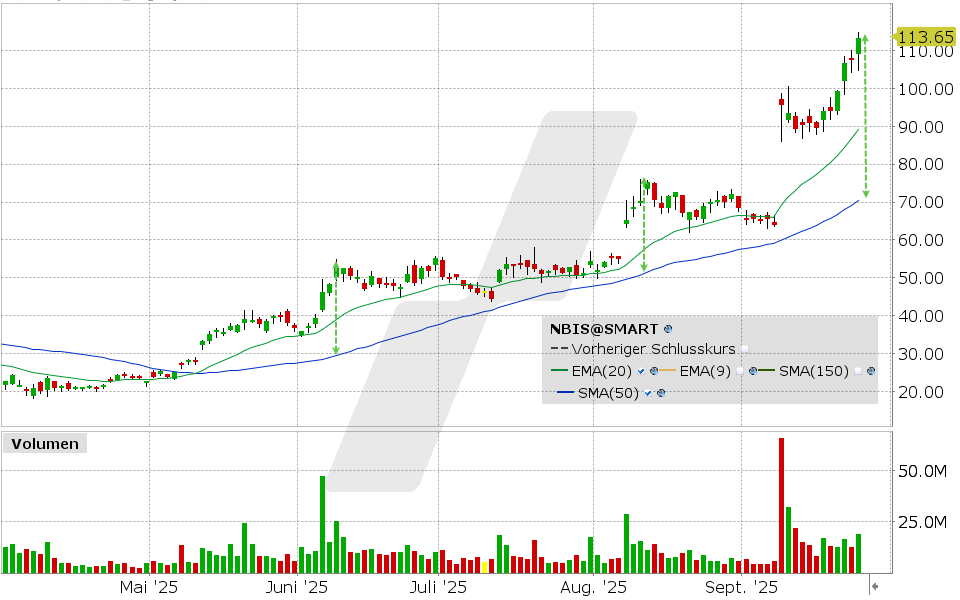Screen dimensions: 960x600
Task: Open settings icon next to NBIS@SMART
Action: [668, 328]
